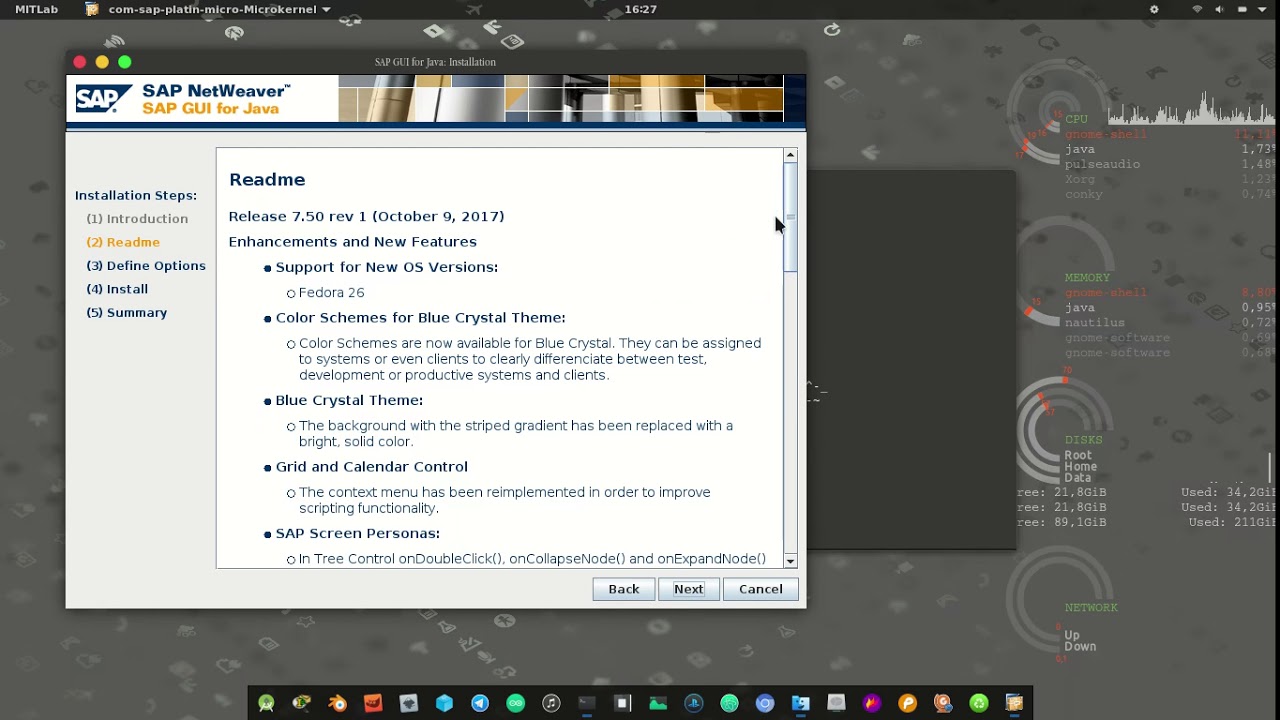
Task: Open the music player dock icon
Action: pos(551,703)
